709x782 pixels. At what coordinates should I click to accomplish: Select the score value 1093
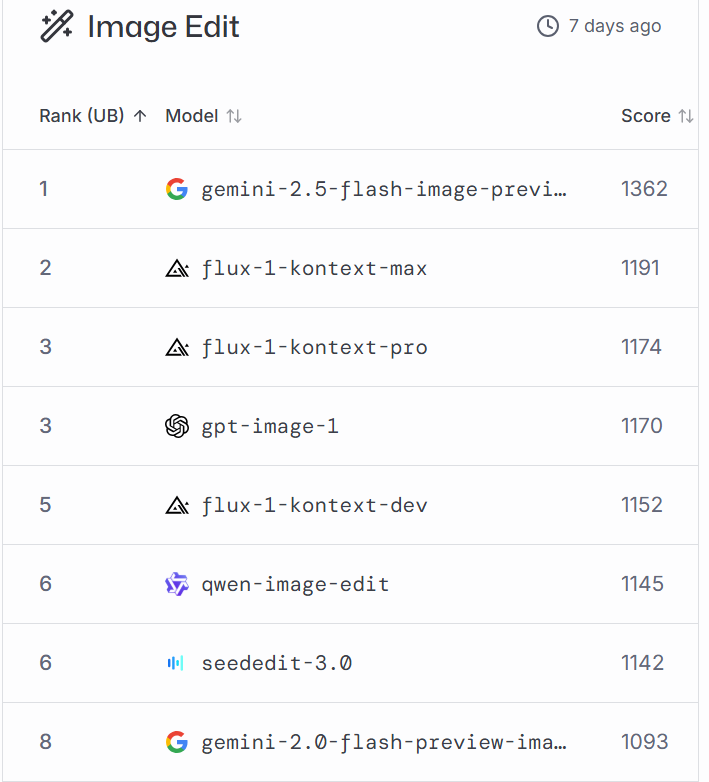coord(644,742)
